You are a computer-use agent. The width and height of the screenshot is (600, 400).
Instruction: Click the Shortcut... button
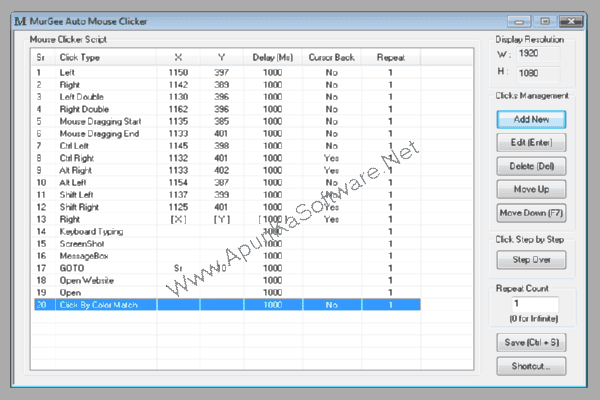pyautogui.click(x=531, y=366)
